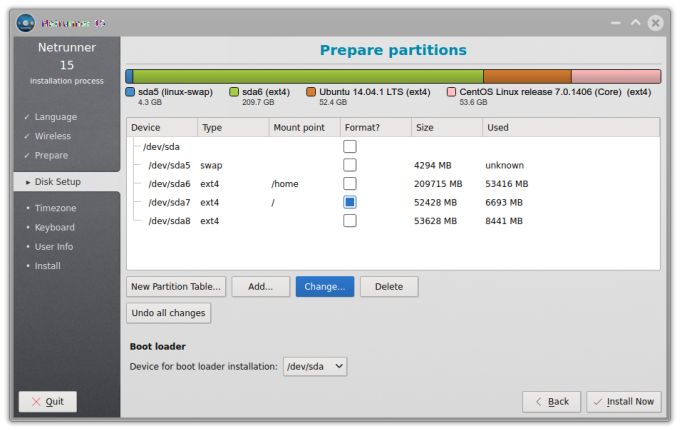Enable format checkbox for /dev/sda8
680x431 pixels.
point(350,221)
